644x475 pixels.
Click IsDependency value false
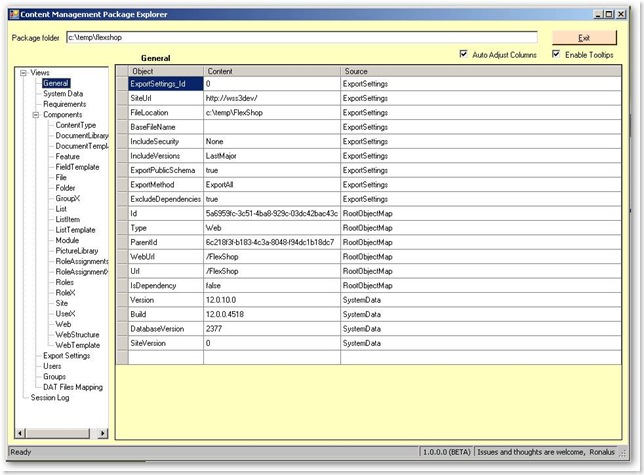coord(272,285)
